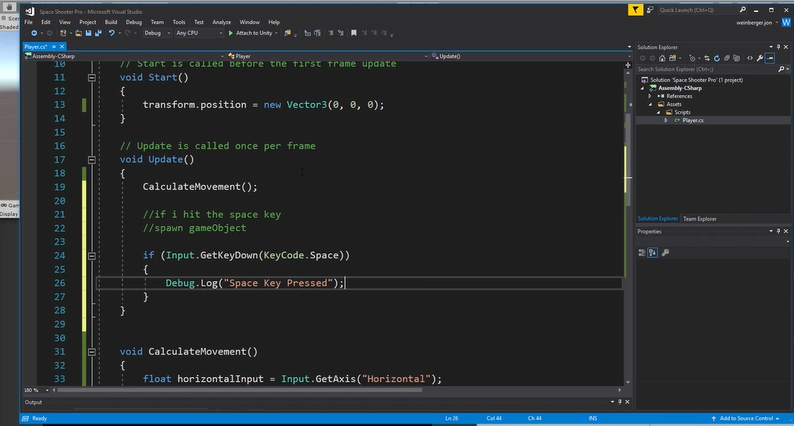This screenshot has height=426, width=794.
Task: Open the File menu
Action: pyautogui.click(x=28, y=22)
